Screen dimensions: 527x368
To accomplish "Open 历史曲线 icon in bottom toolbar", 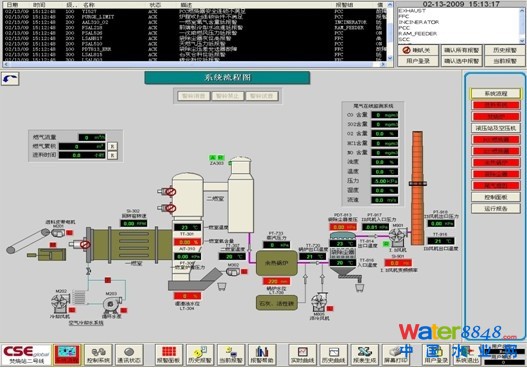I will coord(333,355).
